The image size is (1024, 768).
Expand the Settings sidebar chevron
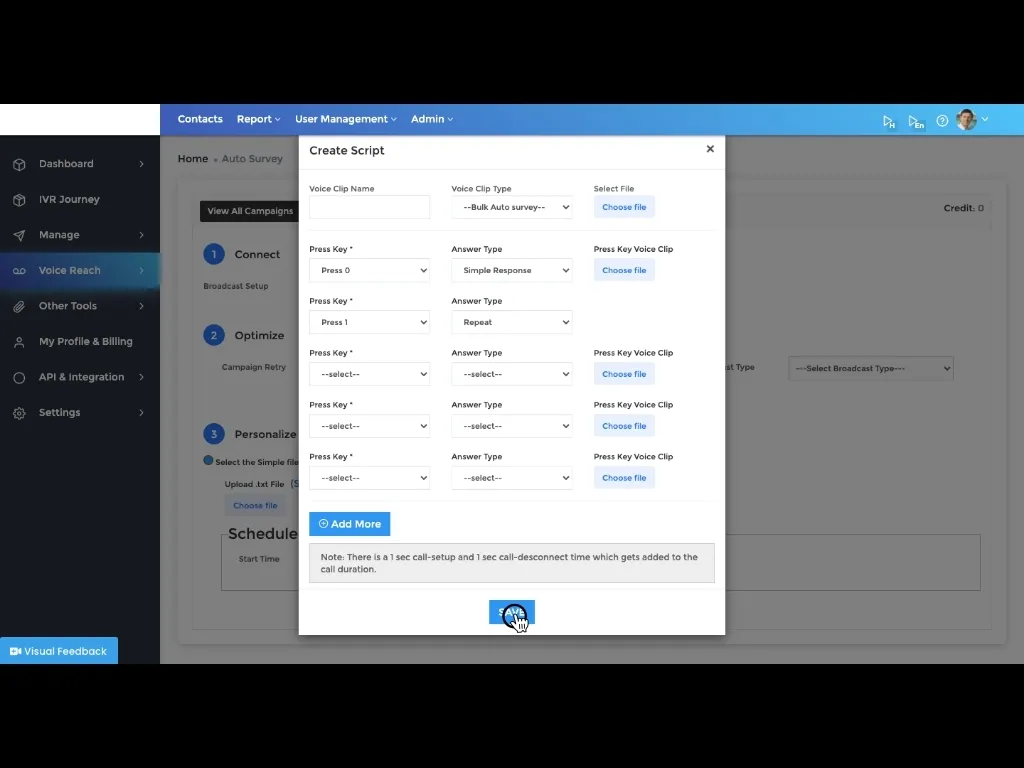141,413
